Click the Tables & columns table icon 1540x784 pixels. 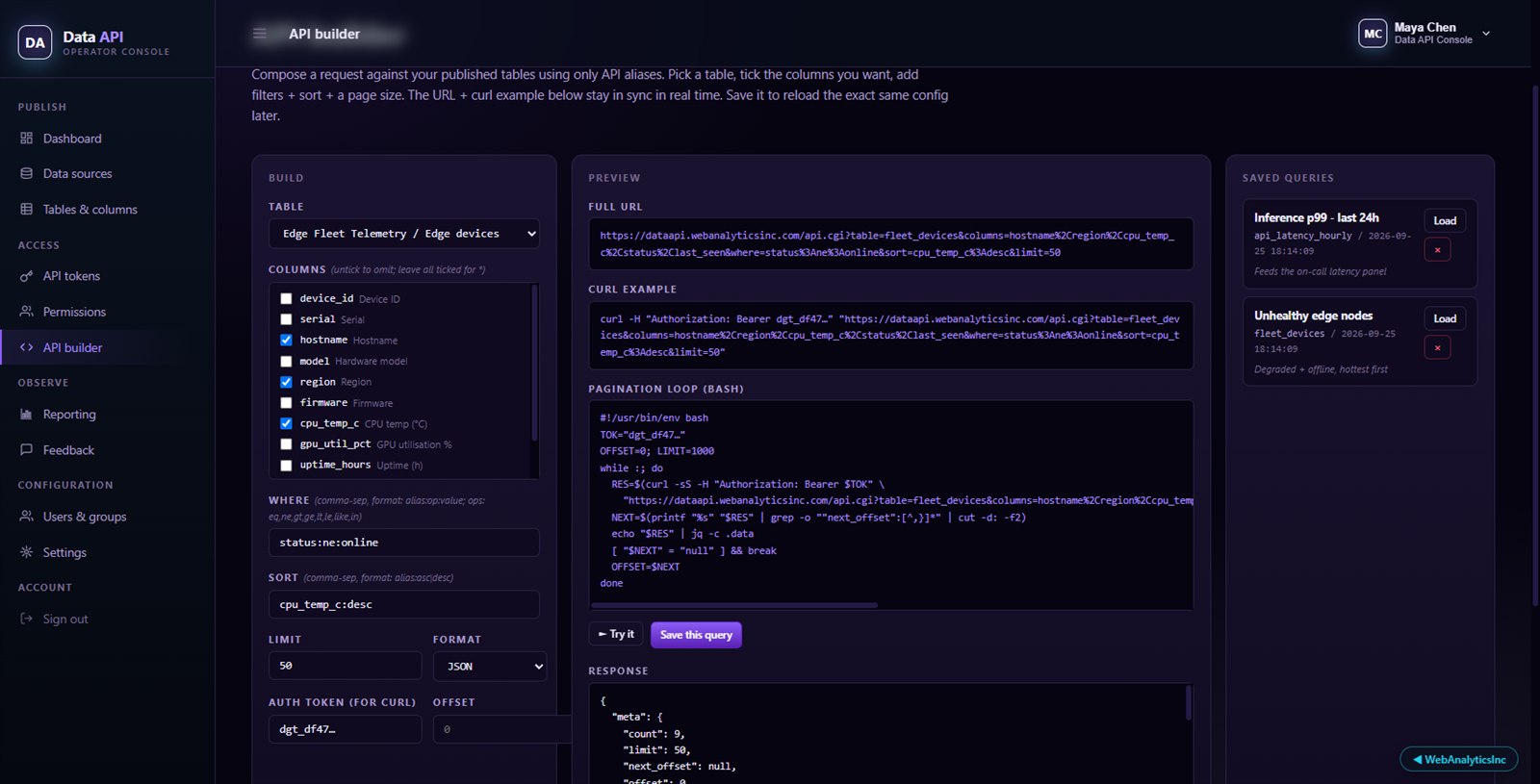tap(27, 210)
